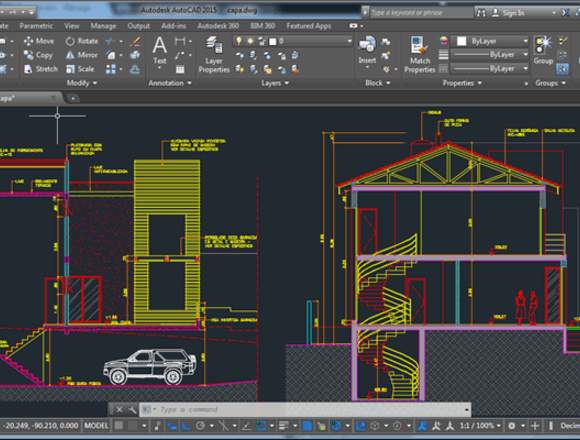Toggle Ortho mode in status bar
Viewport: 580px width, 440px height.
coord(186,426)
